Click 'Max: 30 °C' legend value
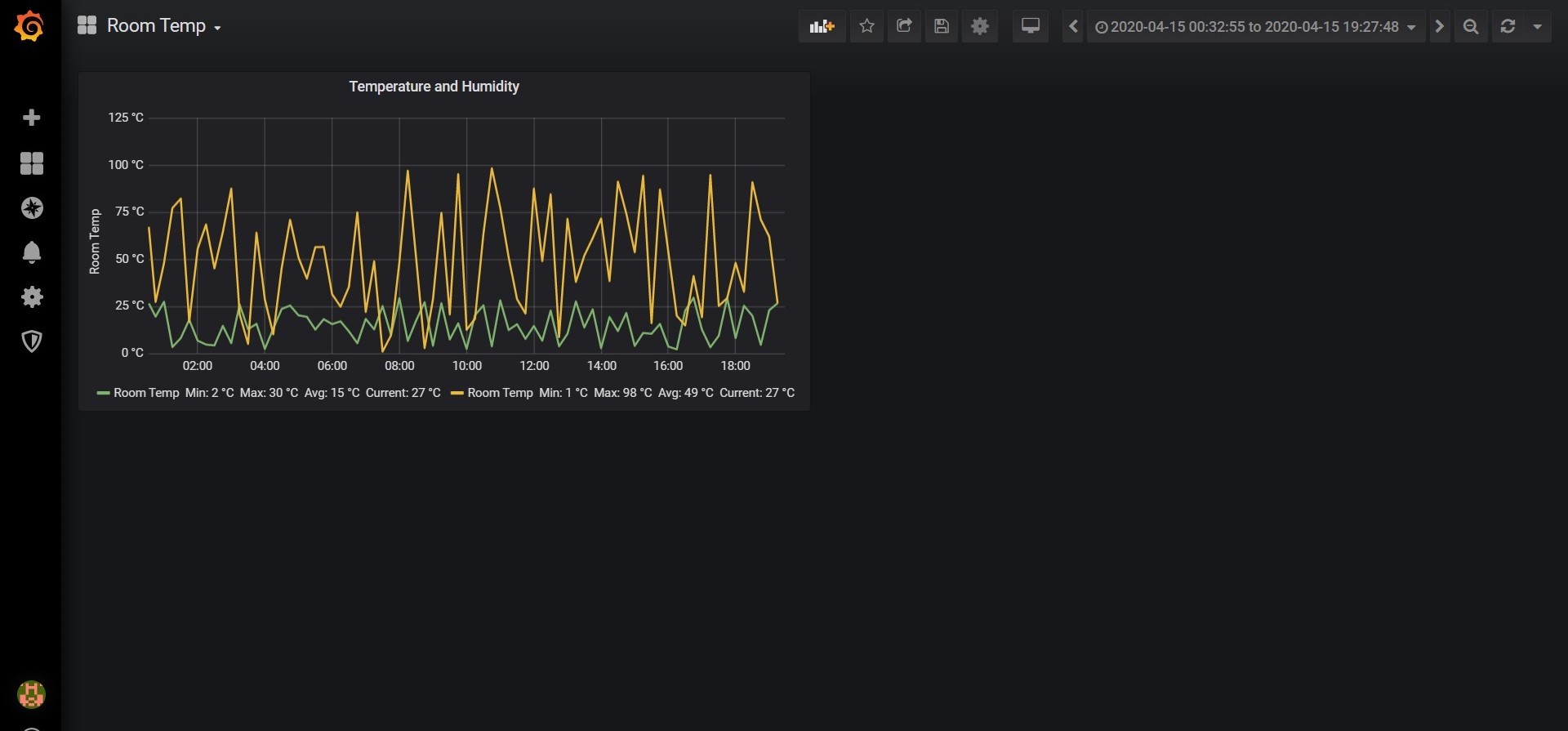This screenshot has width=1568, height=731. click(269, 393)
